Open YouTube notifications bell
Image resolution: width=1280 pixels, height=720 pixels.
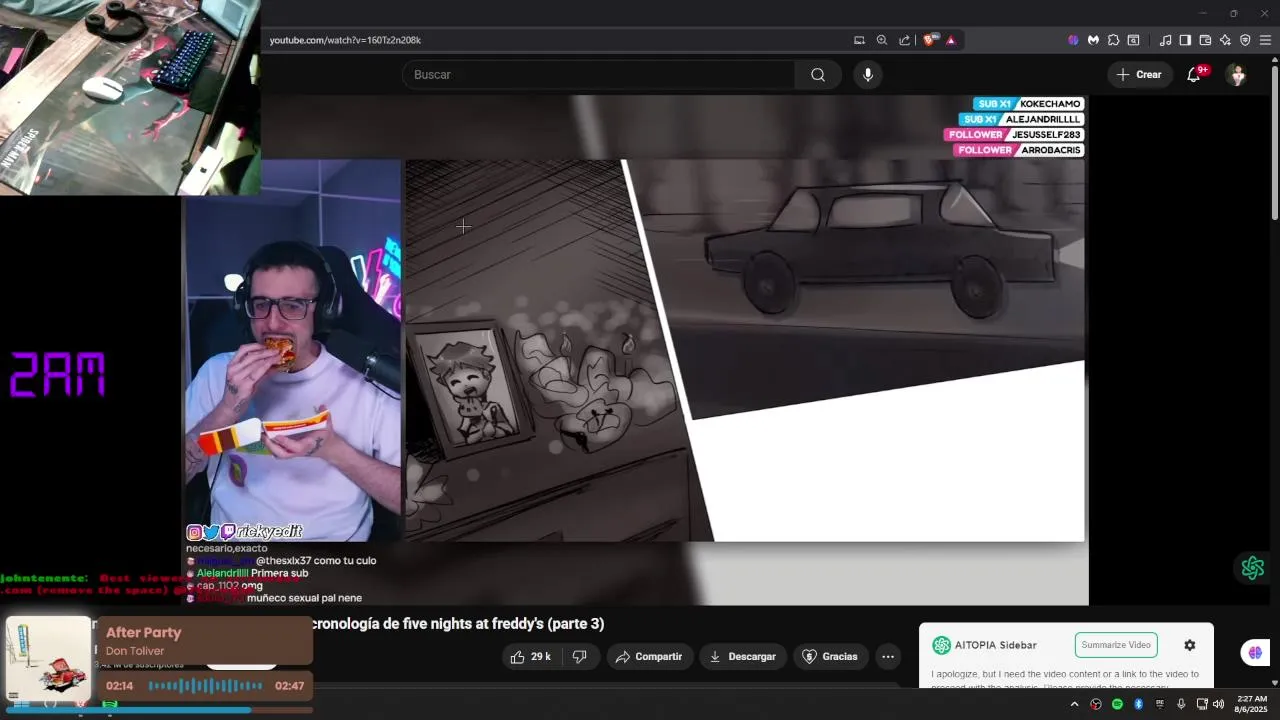click(1194, 75)
